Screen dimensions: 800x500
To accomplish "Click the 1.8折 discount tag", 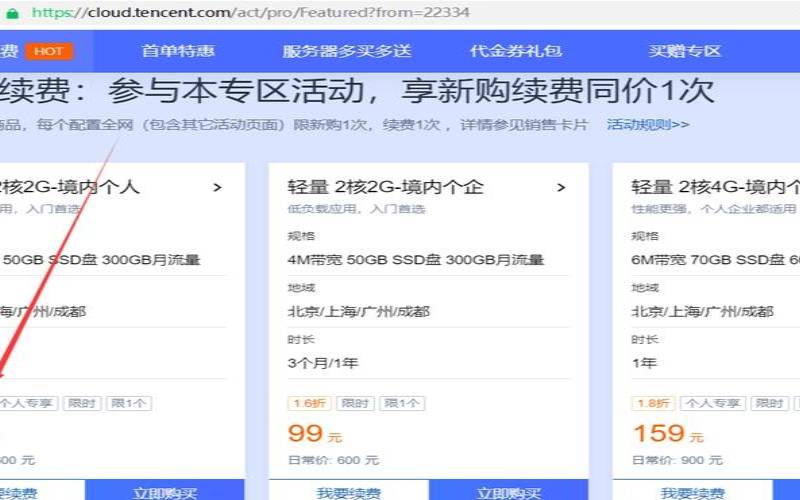I will tap(653, 404).
